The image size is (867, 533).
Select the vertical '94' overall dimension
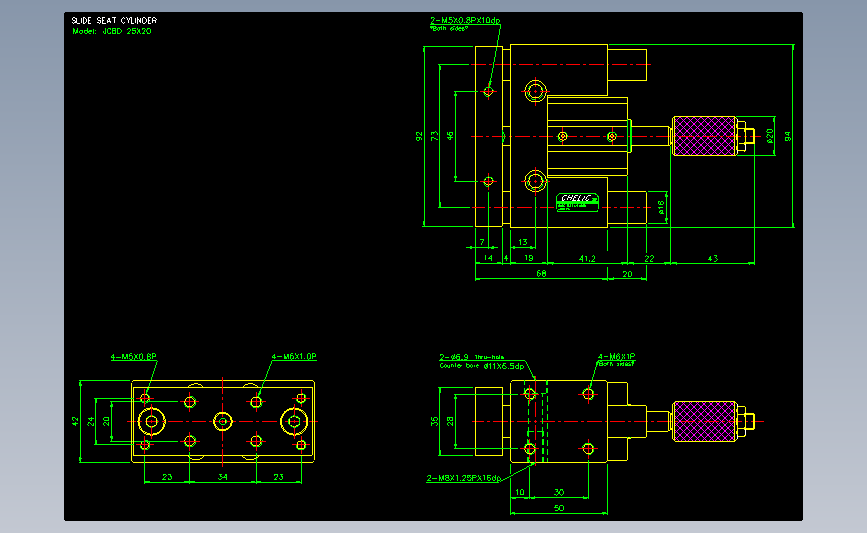[x=787, y=136]
